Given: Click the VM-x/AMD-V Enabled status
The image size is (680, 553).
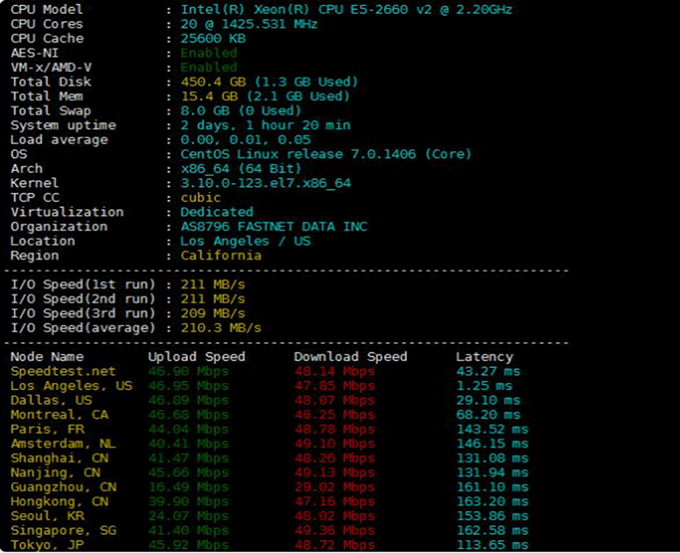Looking at the screenshot, I should [209, 67].
